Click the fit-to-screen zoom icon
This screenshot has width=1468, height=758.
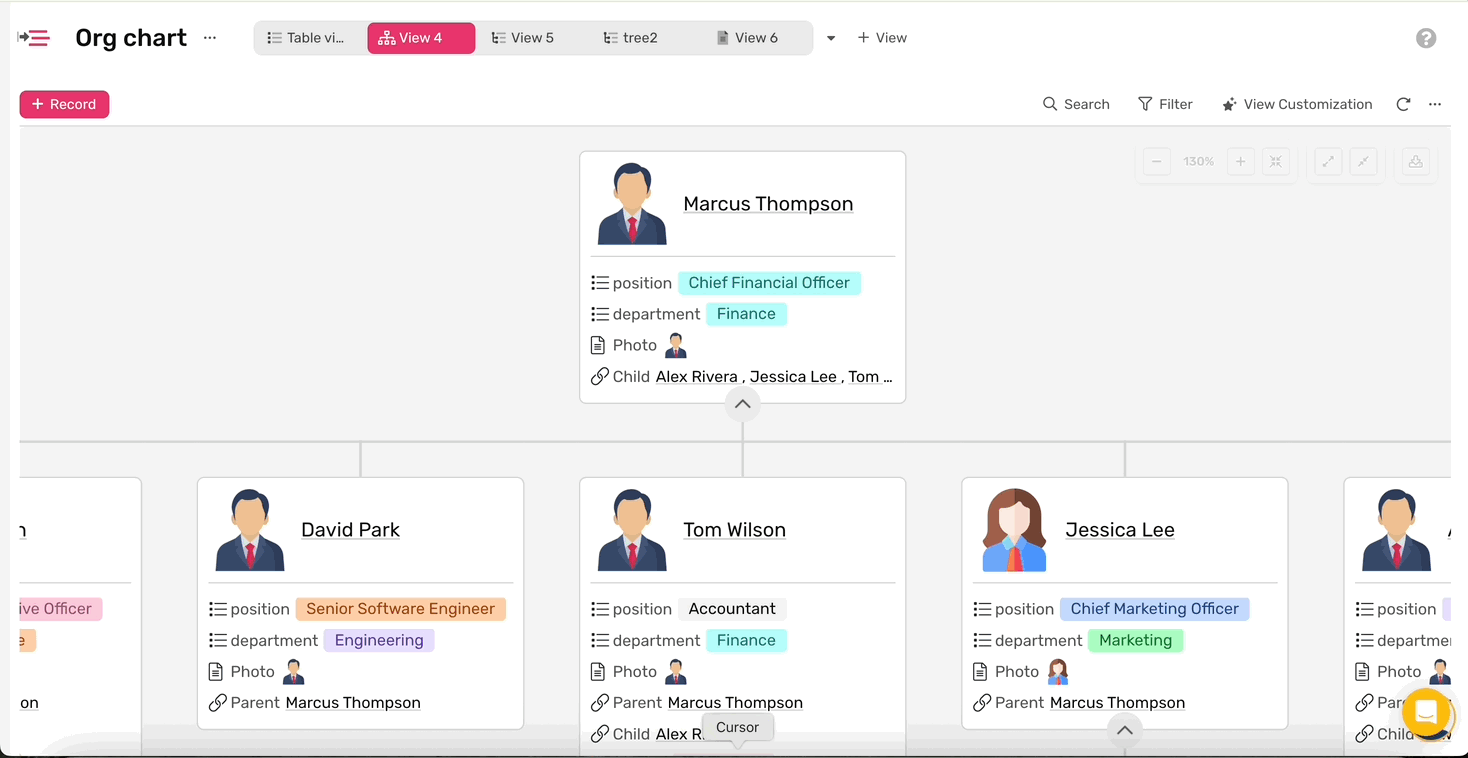[x=1276, y=162]
